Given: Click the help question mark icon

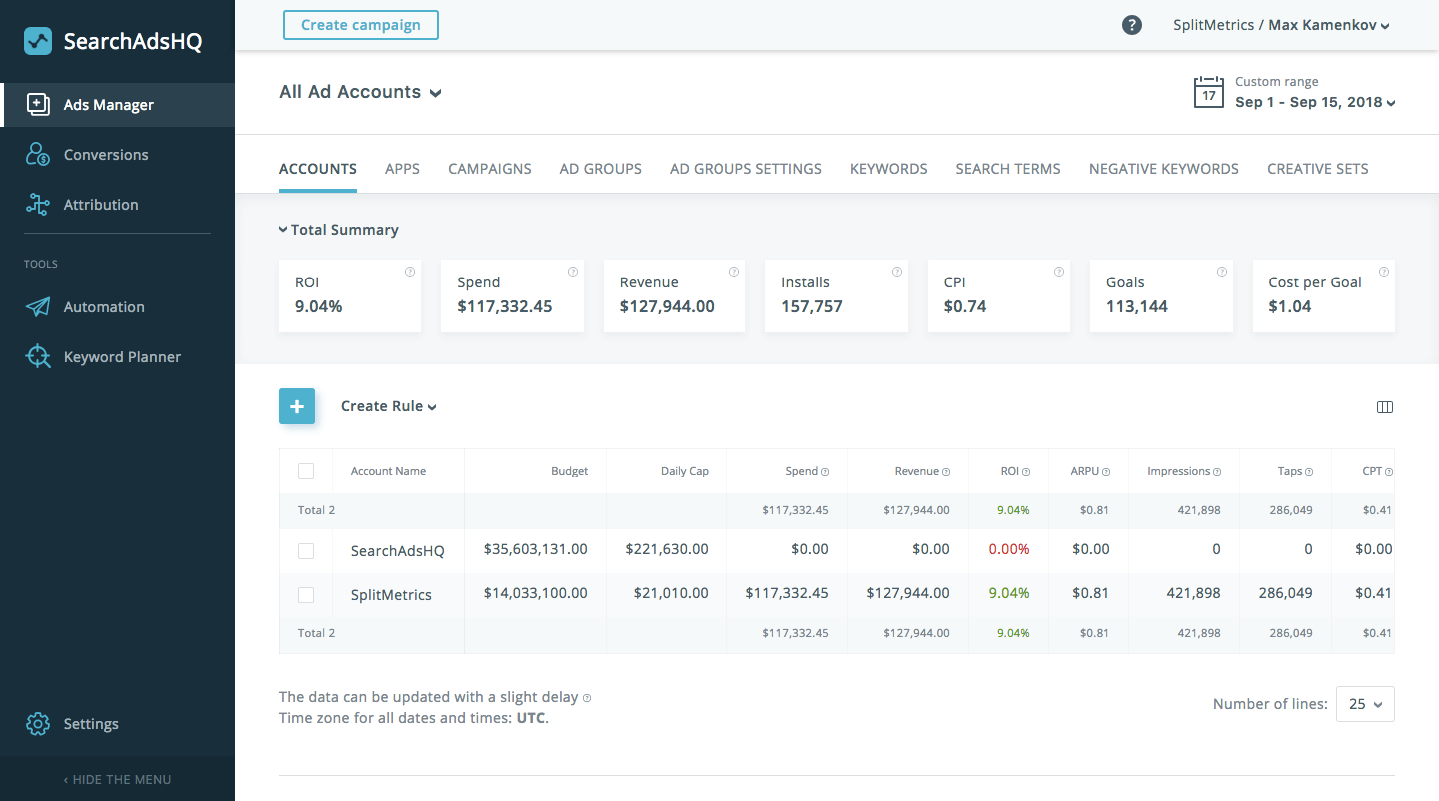Looking at the screenshot, I should tap(1132, 25).
